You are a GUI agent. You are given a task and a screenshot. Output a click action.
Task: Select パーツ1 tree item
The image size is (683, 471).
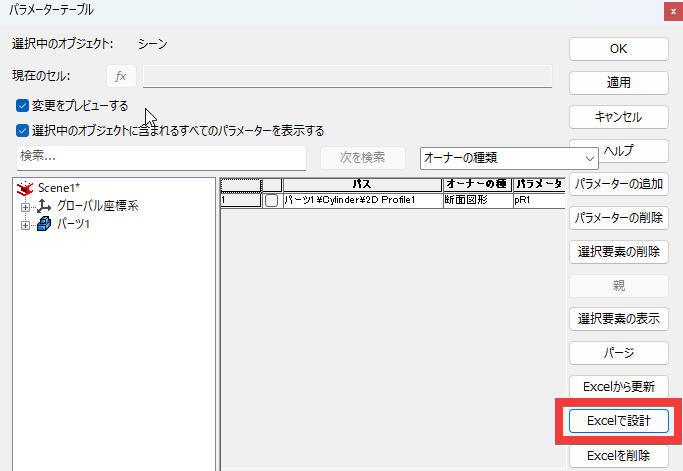(73, 224)
